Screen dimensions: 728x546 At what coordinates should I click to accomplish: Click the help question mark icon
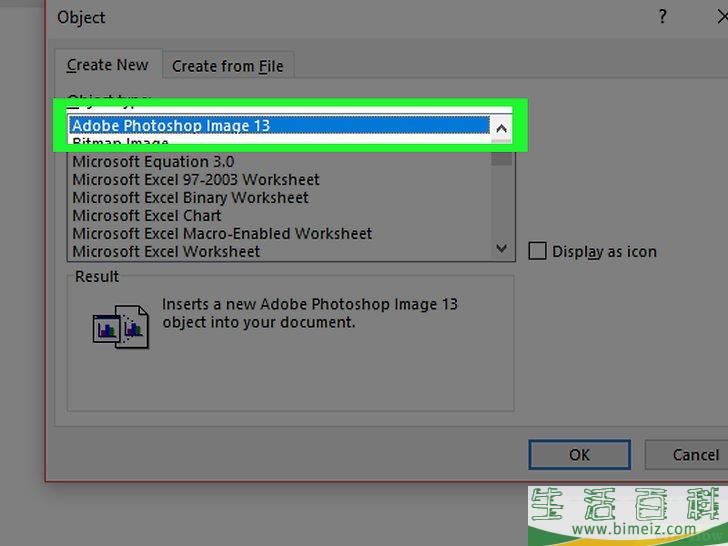(x=662, y=17)
